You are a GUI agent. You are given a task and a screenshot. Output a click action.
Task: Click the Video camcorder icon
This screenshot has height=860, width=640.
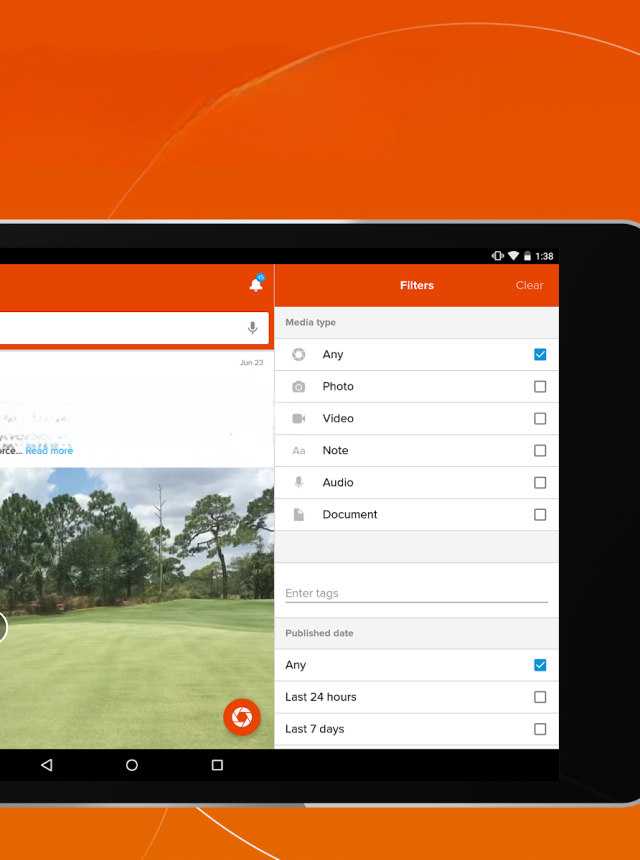tap(298, 418)
